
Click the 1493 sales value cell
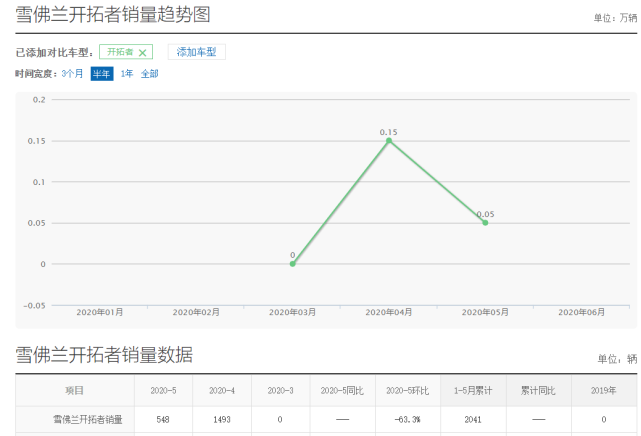pos(222,419)
